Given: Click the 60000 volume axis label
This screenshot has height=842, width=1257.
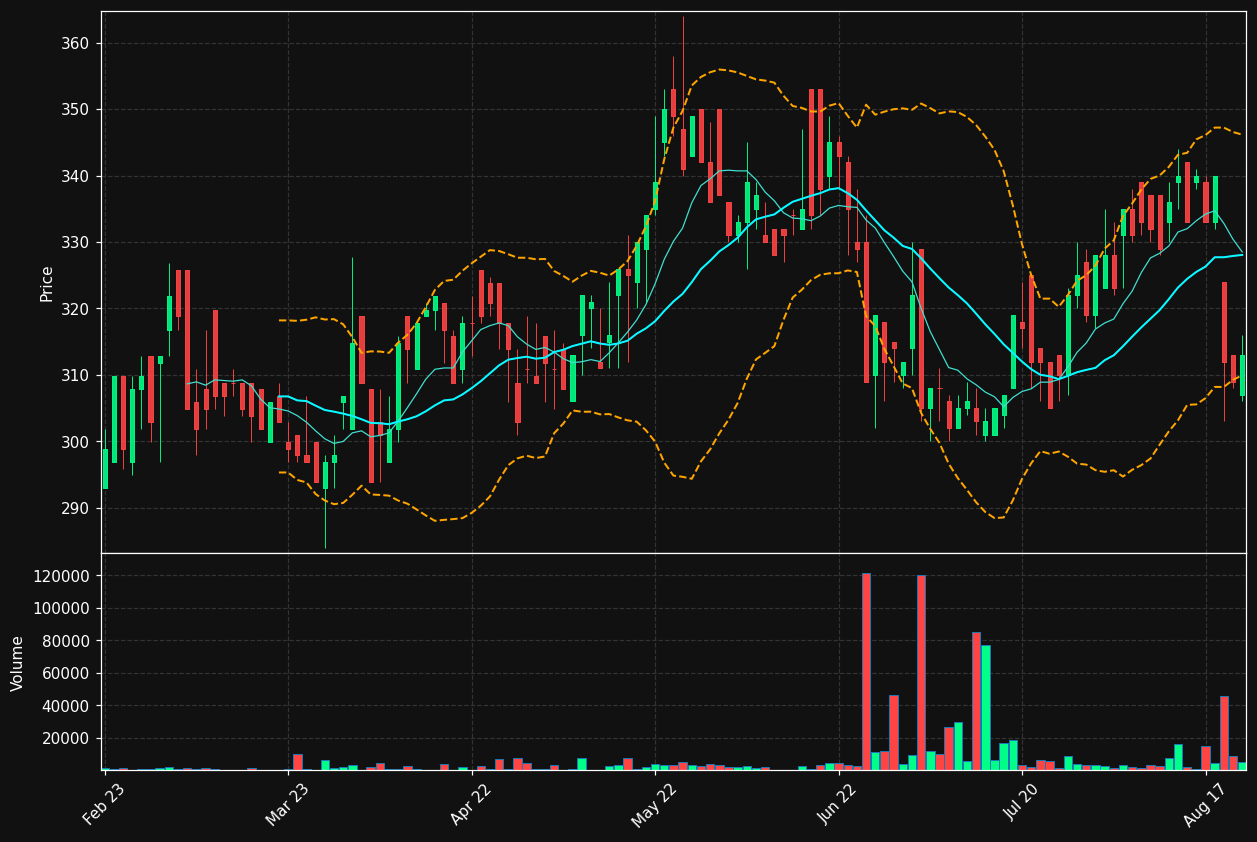Looking at the screenshot, I should [67, 674].
